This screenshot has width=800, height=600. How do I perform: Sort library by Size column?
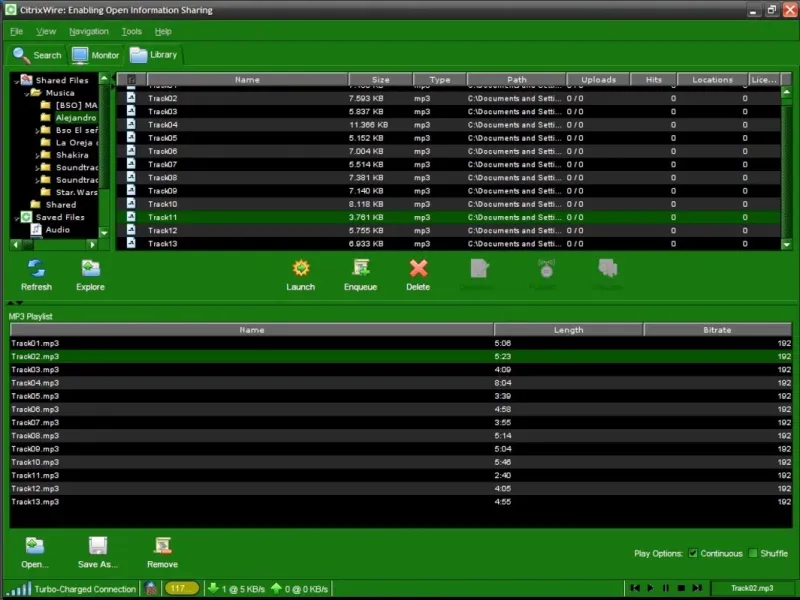[381, 80]
